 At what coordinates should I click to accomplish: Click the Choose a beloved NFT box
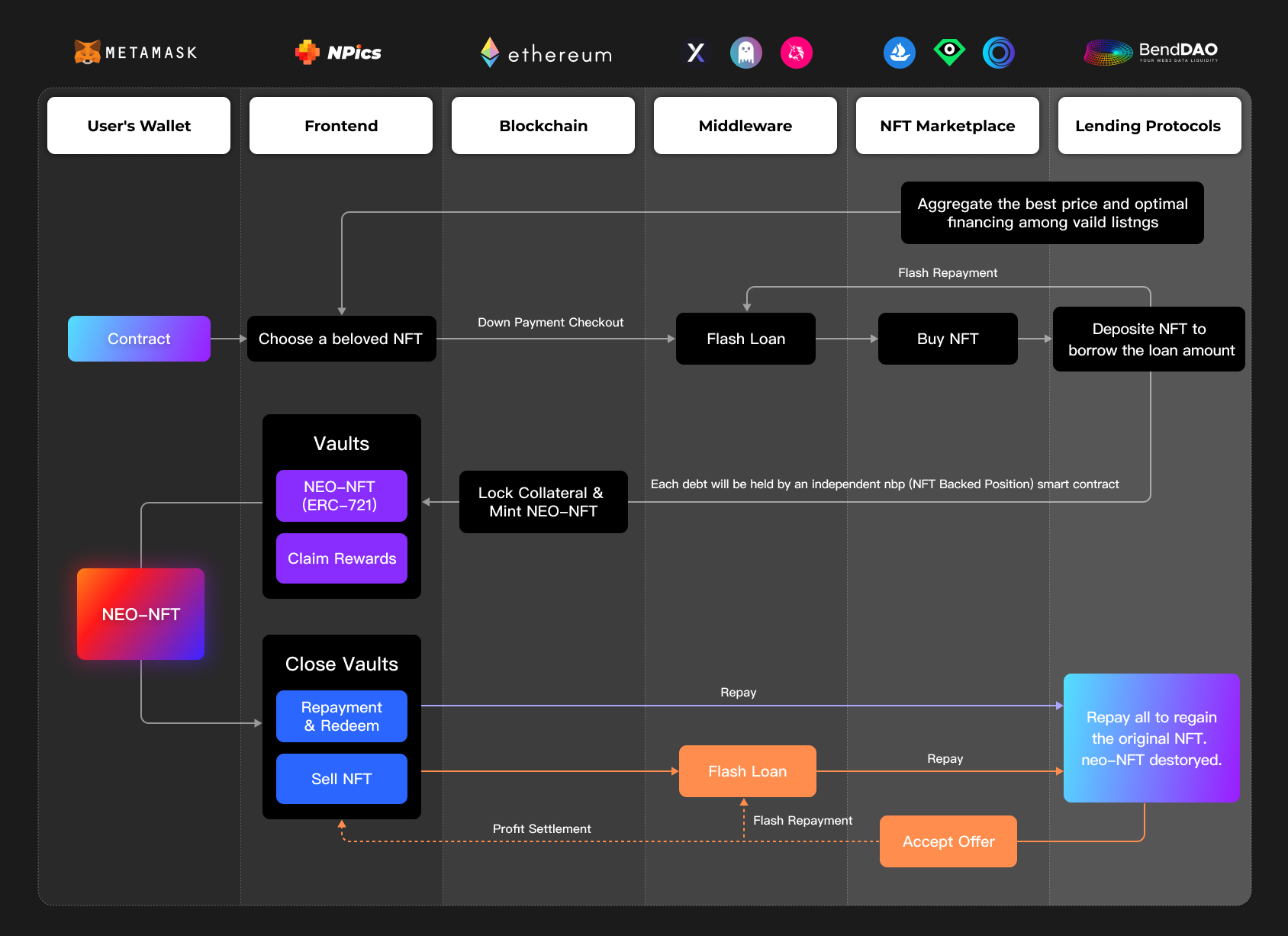click(341, 339)
